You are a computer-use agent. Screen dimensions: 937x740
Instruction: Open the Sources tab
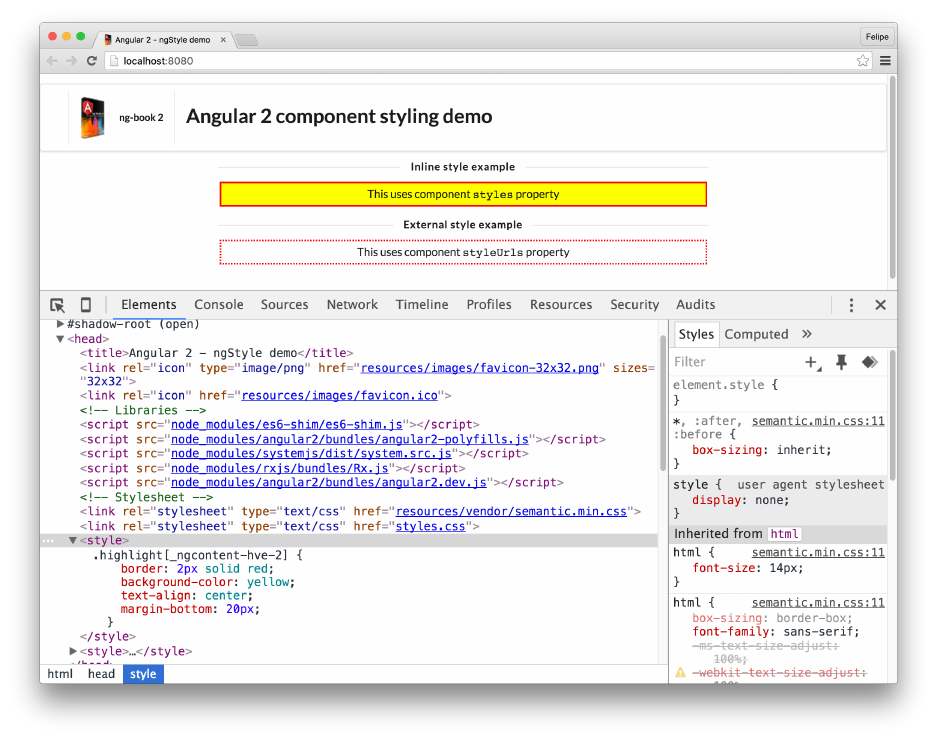[x=284, y=305]
